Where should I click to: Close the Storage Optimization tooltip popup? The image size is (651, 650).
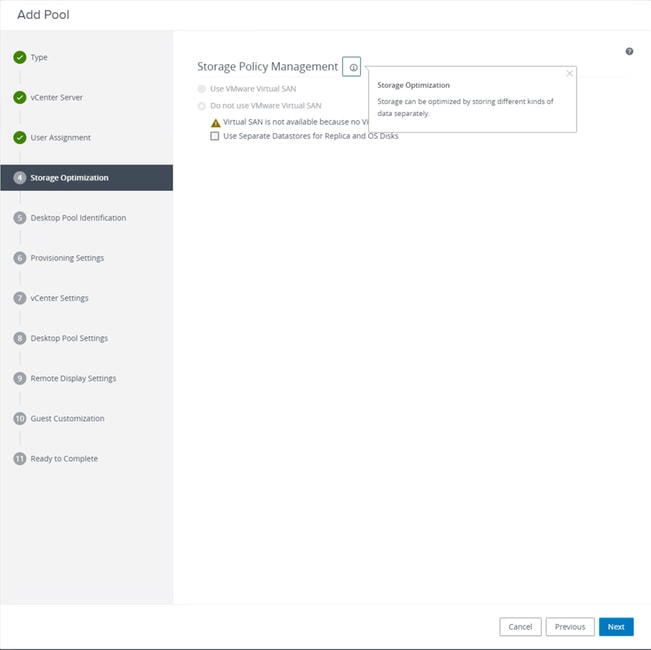click(x=569, y=73)
